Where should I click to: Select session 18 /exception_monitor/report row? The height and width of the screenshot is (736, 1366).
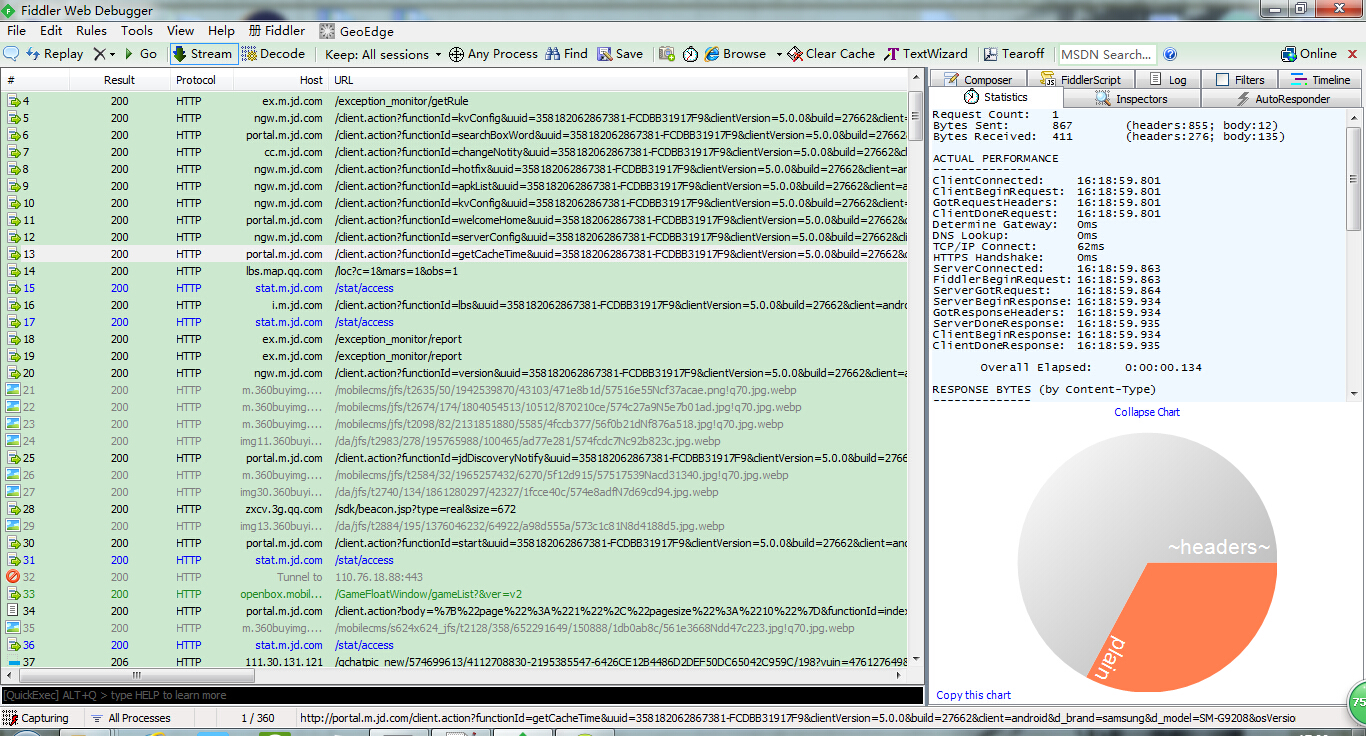[455, 339]
